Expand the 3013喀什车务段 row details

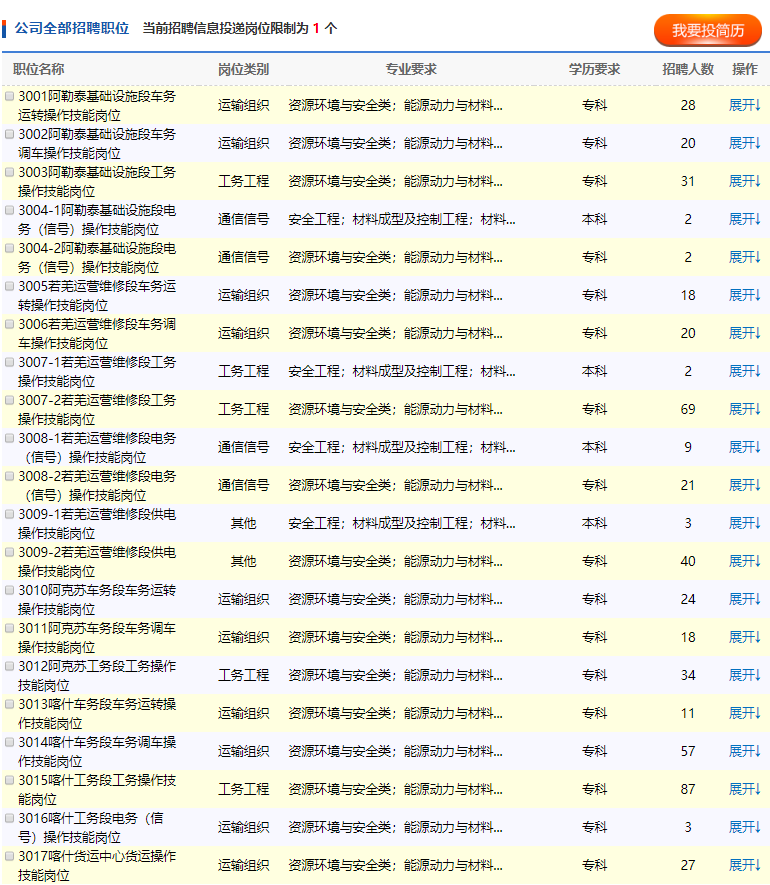pyautogui.click(x=744, y=714)
